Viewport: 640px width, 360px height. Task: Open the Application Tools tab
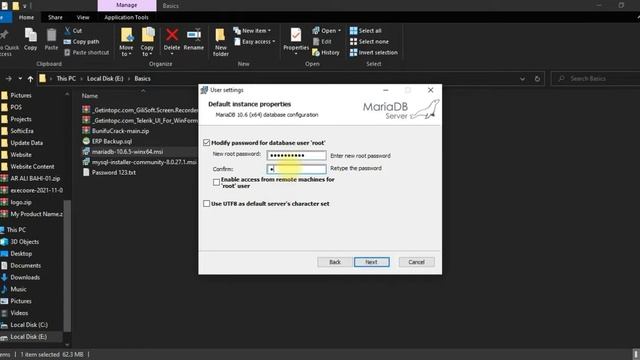pyautogui.click(x=126, y=18)
